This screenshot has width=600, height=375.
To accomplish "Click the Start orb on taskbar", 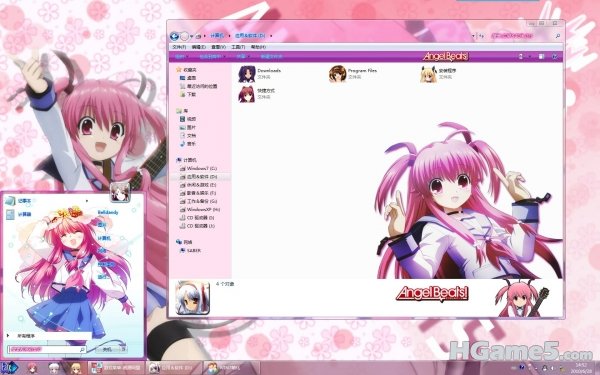I will click(9, 368).
